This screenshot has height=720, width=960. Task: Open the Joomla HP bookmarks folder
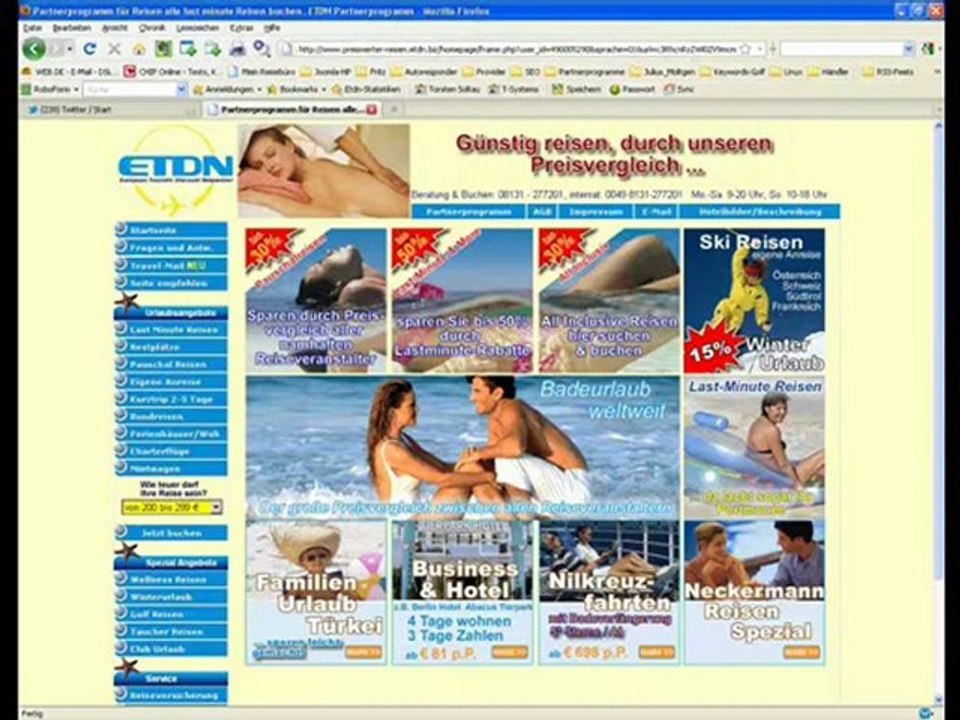click(325, 72)
